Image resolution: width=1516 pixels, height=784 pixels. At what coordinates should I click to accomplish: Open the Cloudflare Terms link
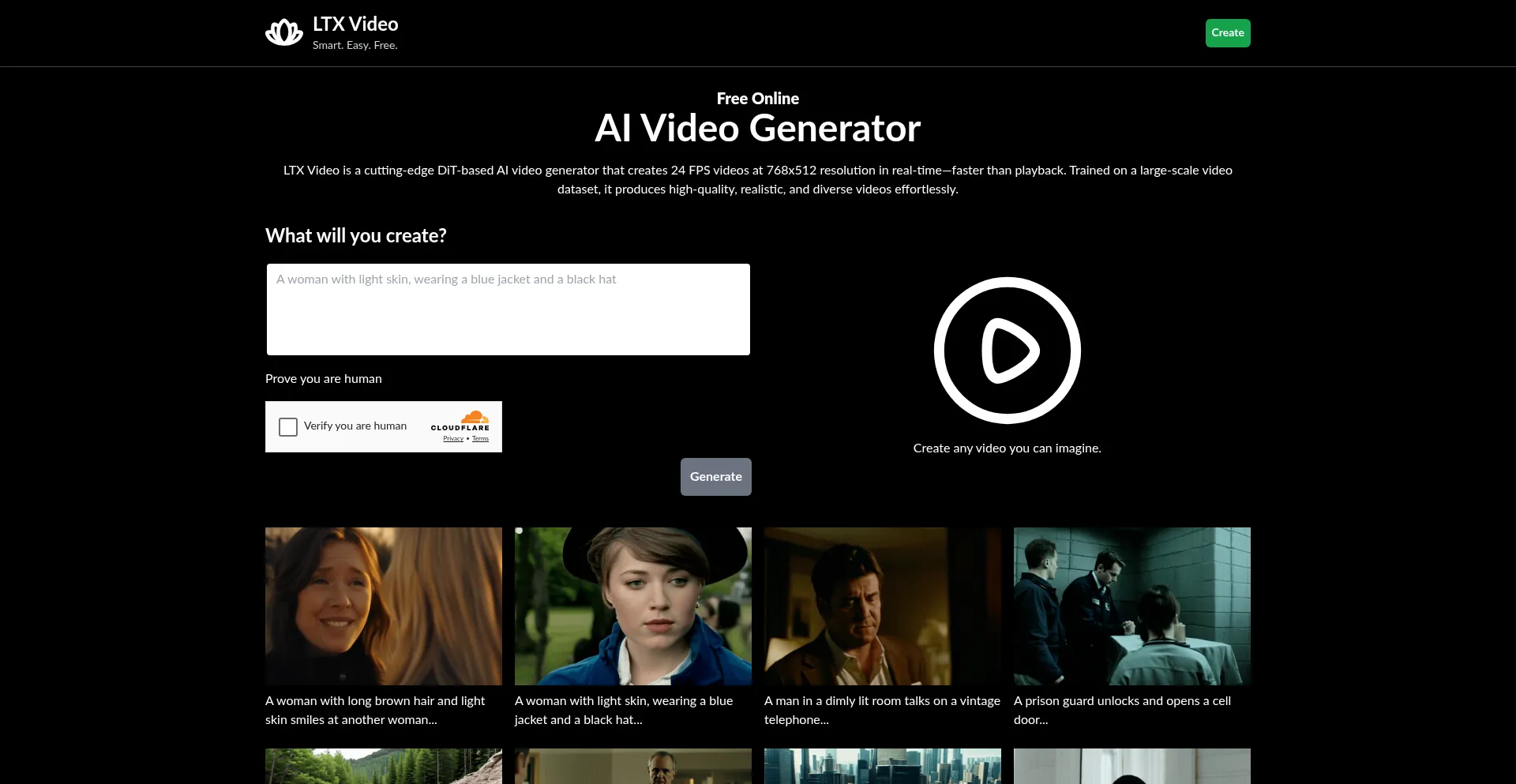[480, 439]
